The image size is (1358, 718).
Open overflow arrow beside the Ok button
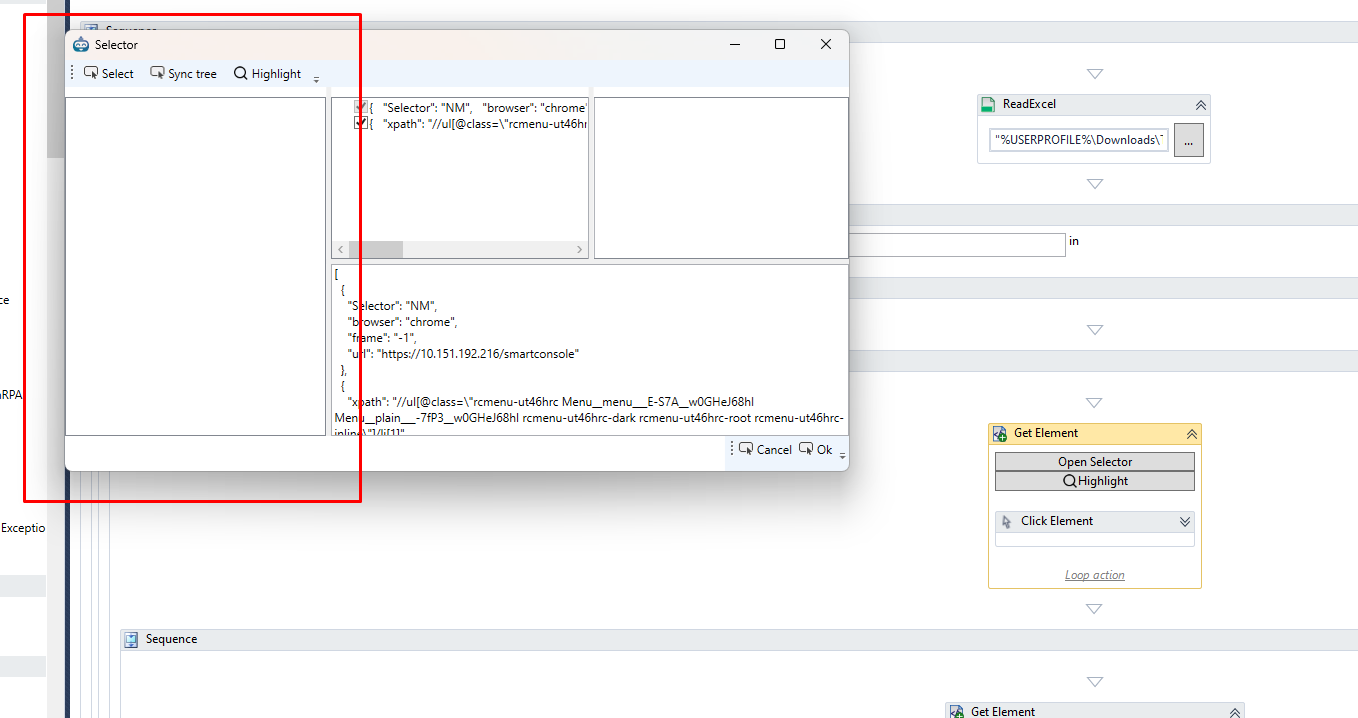coord(842,456)
